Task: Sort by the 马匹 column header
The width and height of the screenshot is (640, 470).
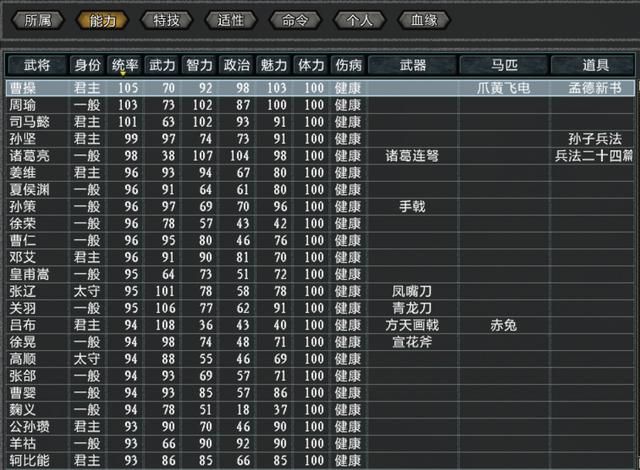Action: point(504,65)
